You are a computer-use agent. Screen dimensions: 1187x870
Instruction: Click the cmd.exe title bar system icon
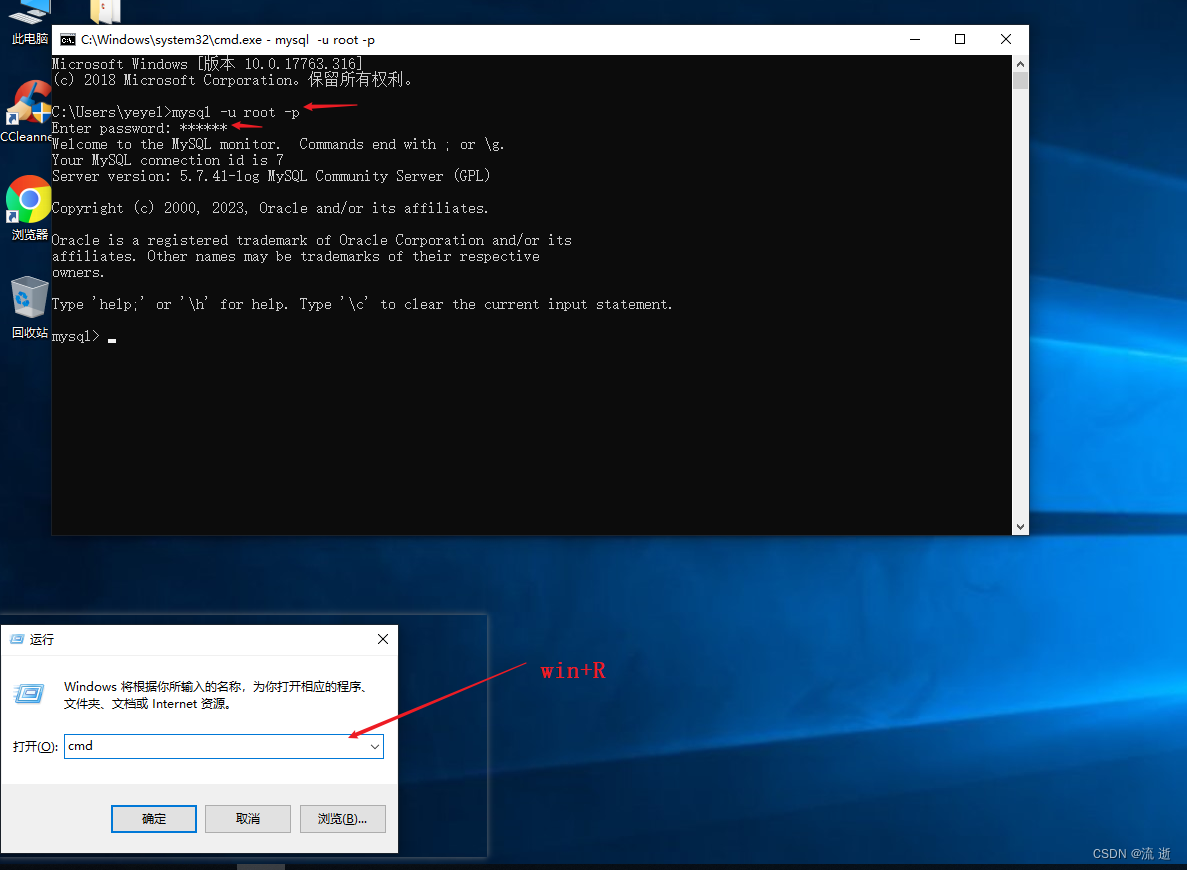pyautogui.click(x=68, y=39)
